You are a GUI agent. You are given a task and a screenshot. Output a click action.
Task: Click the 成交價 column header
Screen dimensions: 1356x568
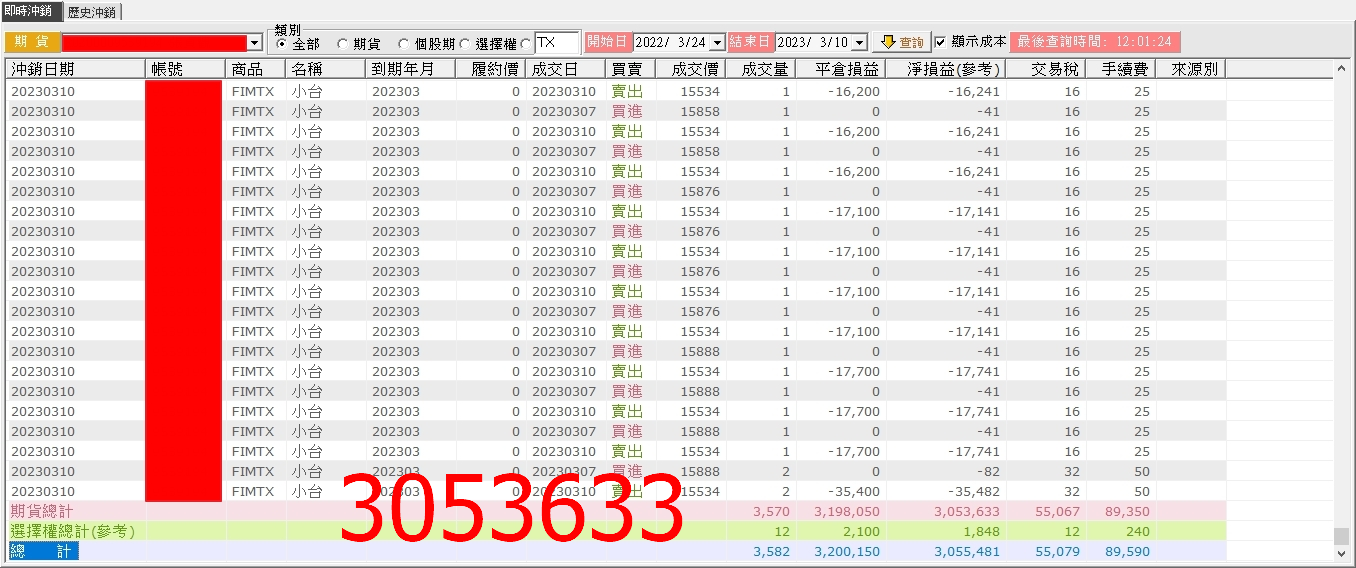coord(691,69)
